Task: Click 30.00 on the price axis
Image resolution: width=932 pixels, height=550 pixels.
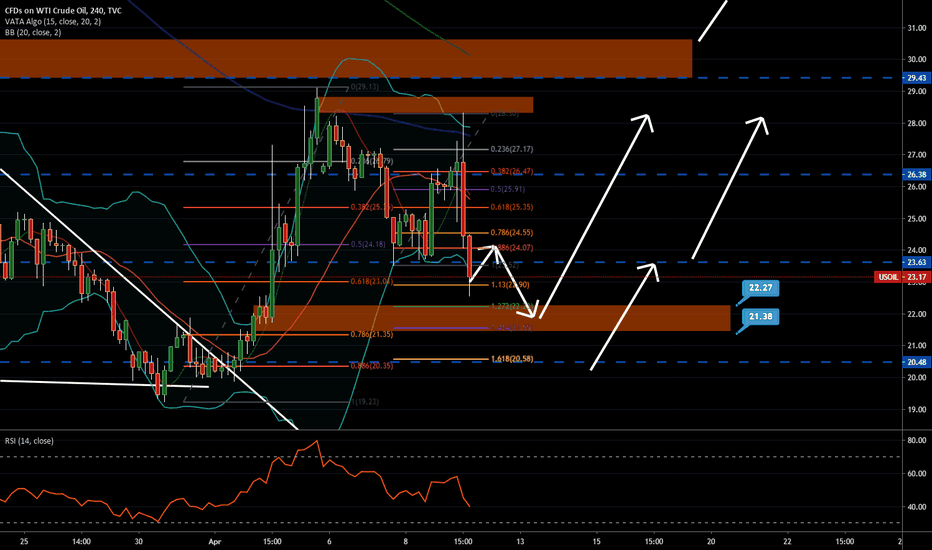Action: 917,59
